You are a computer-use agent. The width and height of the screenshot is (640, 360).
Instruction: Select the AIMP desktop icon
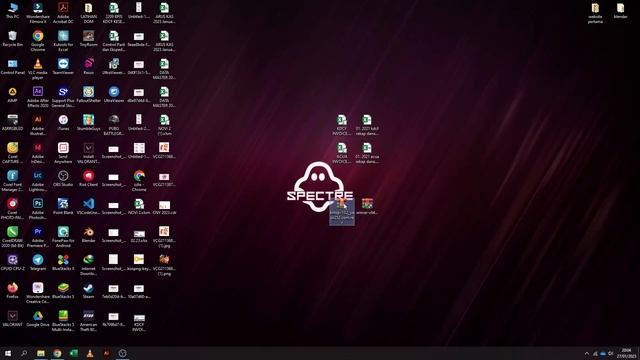[x=13, y=95]
